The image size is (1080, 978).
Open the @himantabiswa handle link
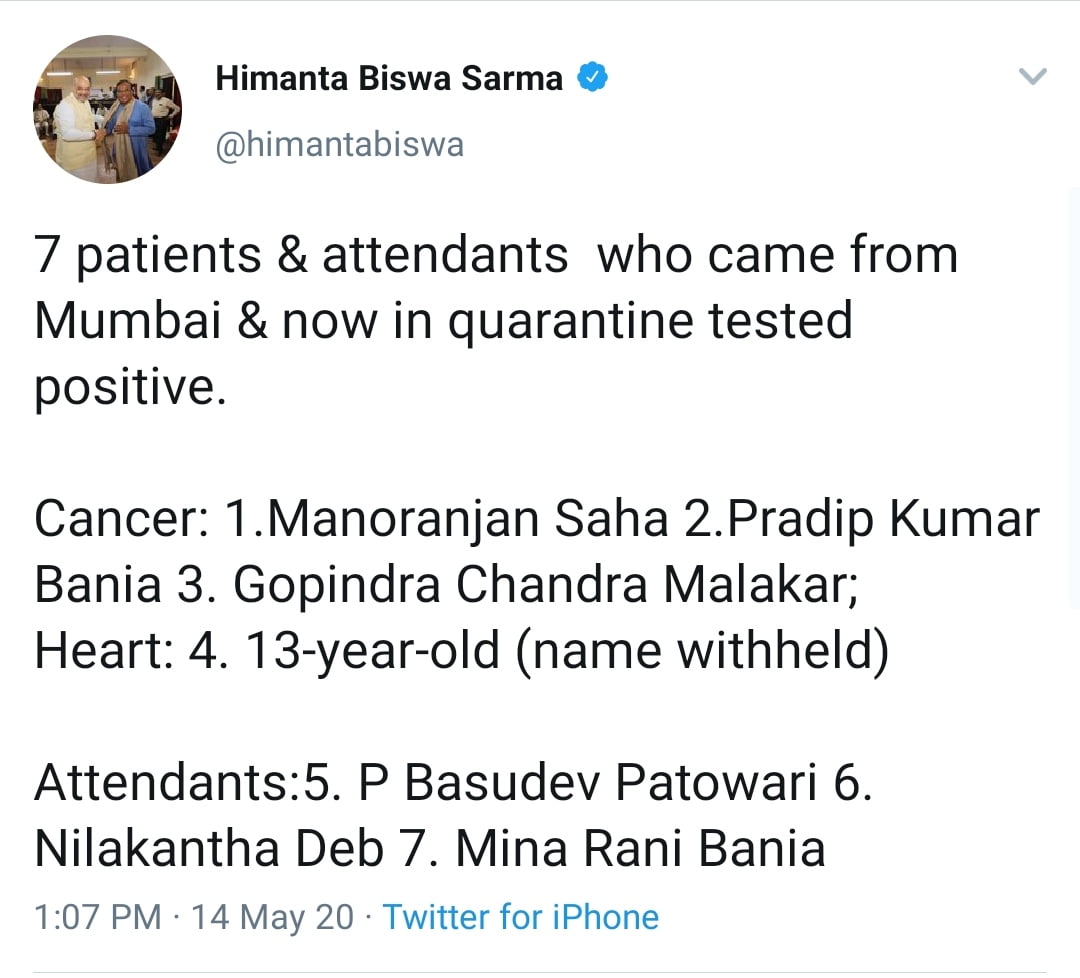click(x=340, y=144)
